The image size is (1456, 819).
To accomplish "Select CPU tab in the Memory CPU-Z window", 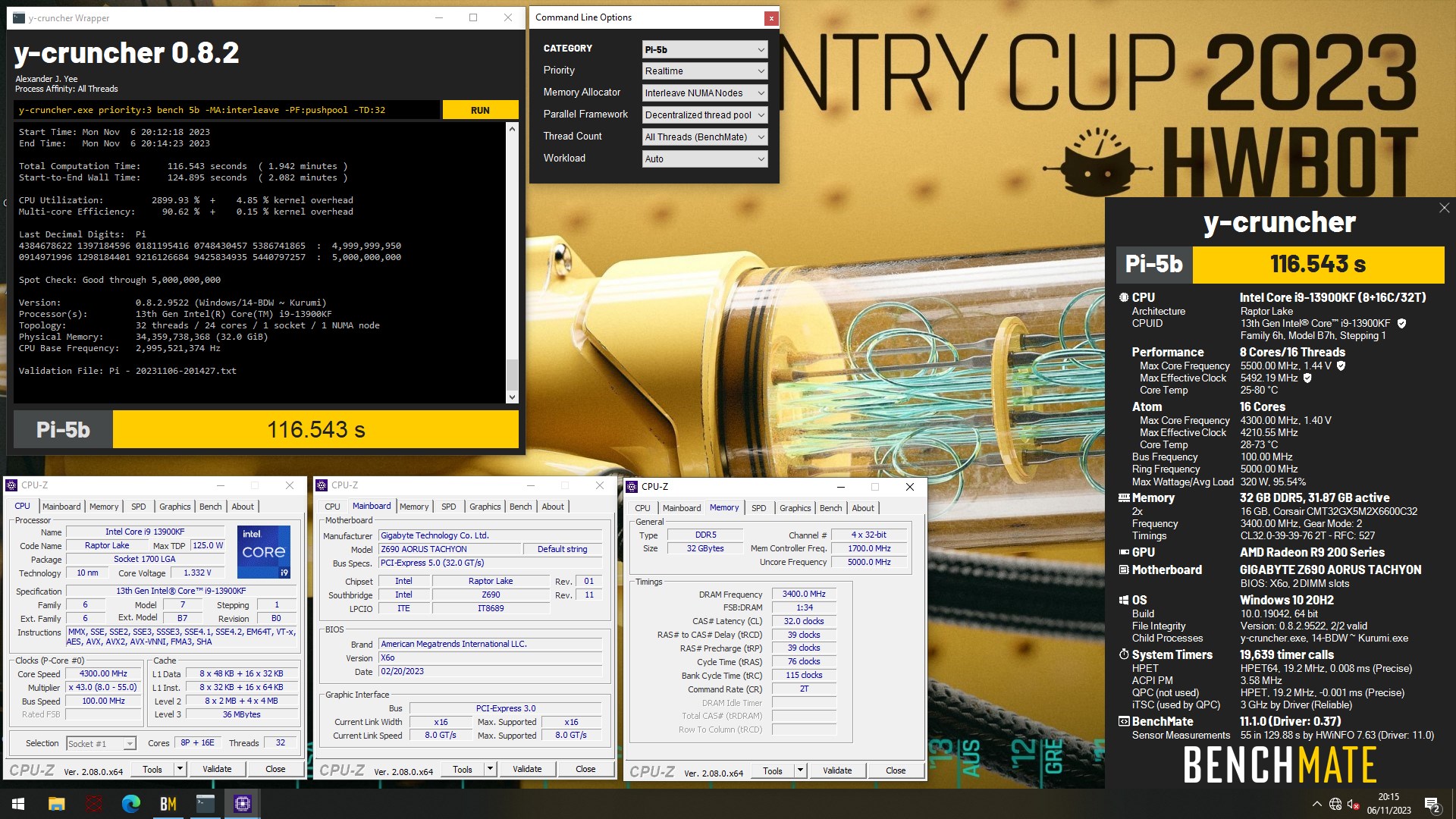I will point(642,508).
